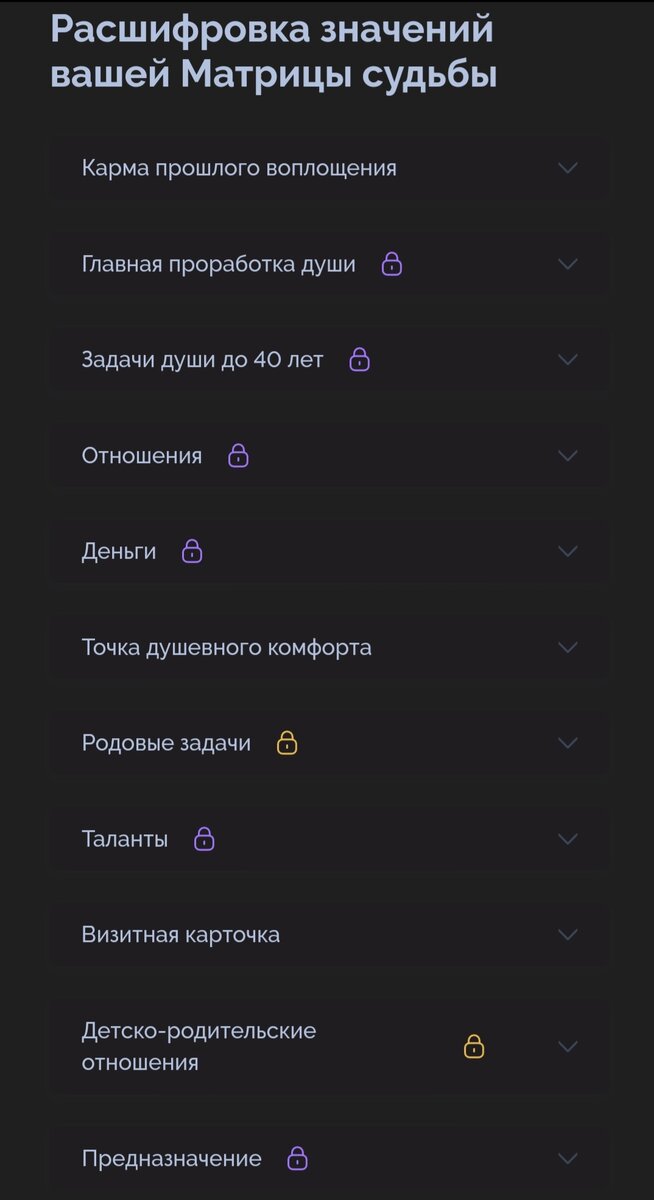Expand the Точка душевного комфорта section

[x=567, y=646]
